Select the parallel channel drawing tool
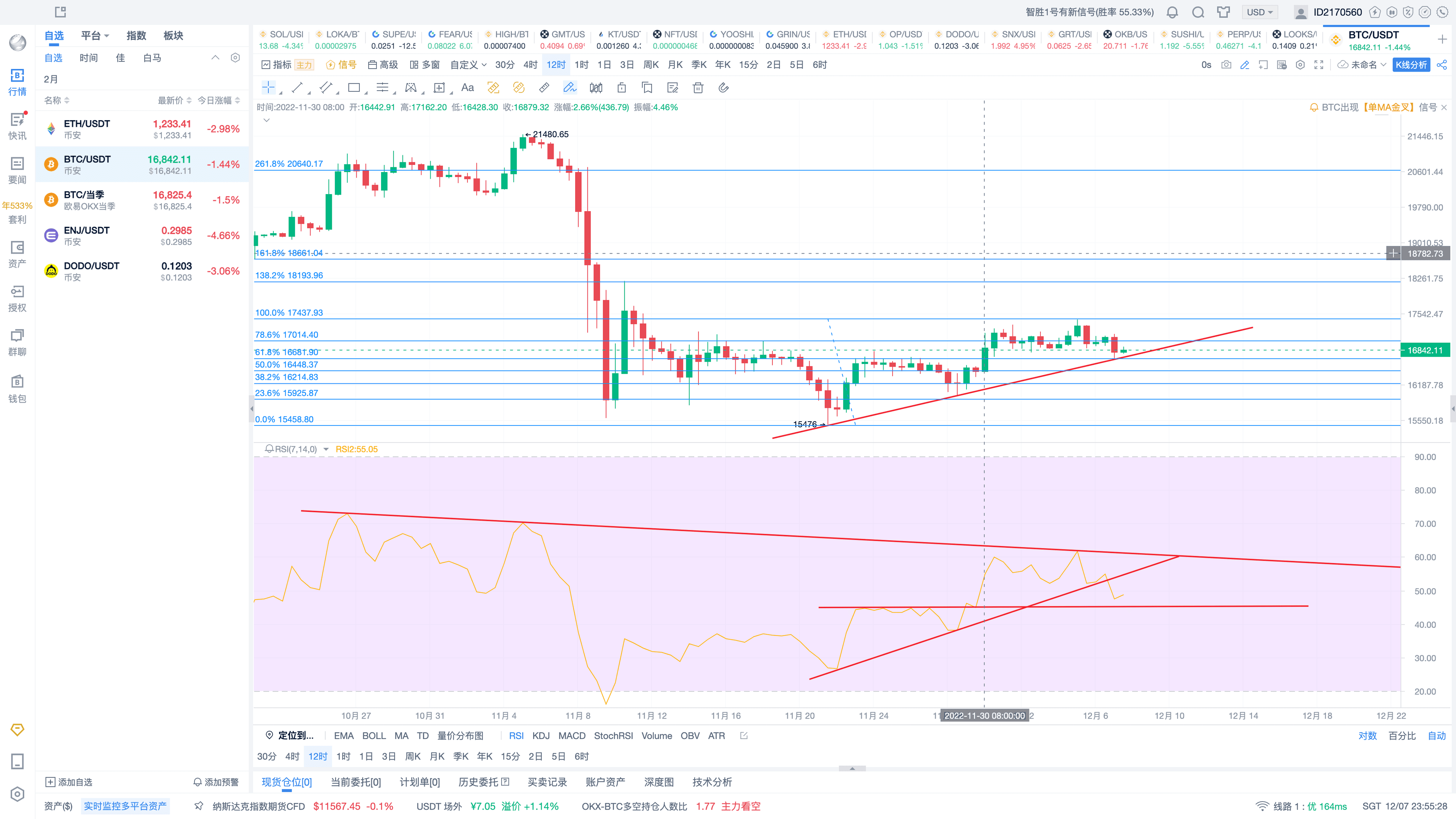This screenshot has width=1456, height=819. coord(326,88)
